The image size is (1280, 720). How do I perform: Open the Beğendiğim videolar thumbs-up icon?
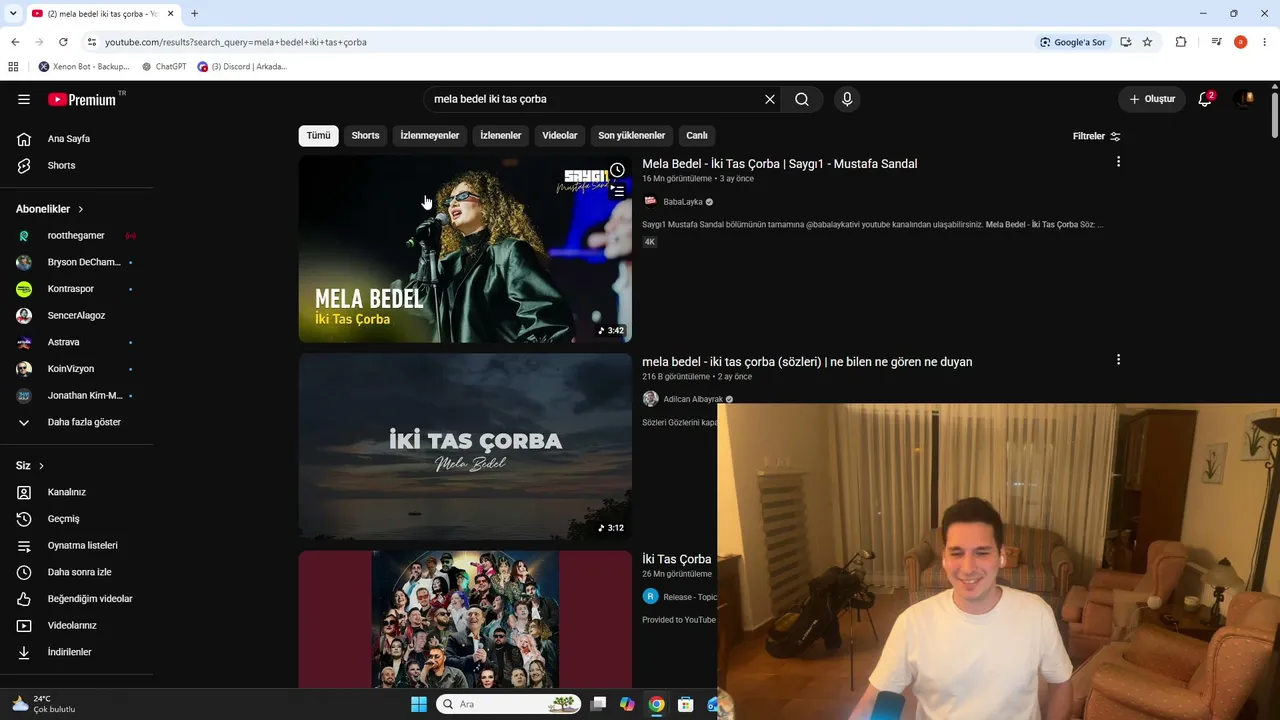click(24, 599)
